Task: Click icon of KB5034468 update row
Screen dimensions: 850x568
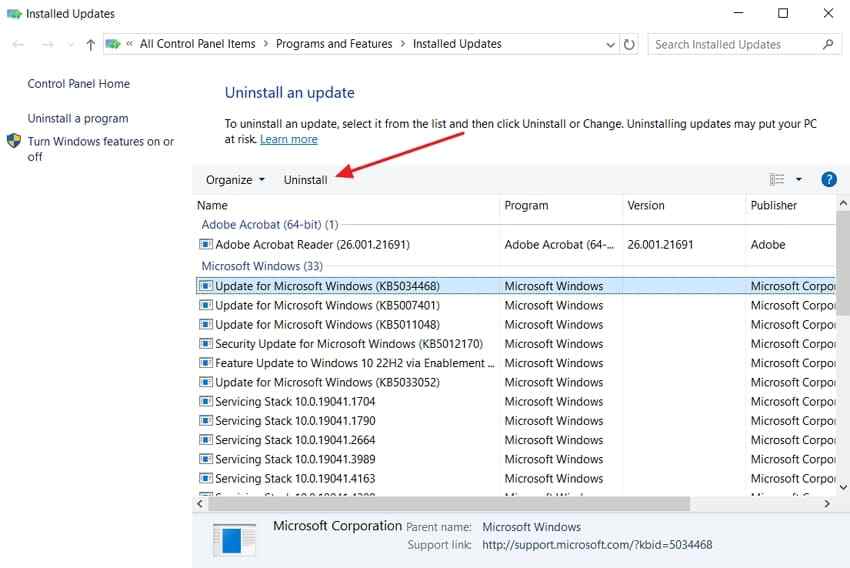Action: [x=205, y=286]
